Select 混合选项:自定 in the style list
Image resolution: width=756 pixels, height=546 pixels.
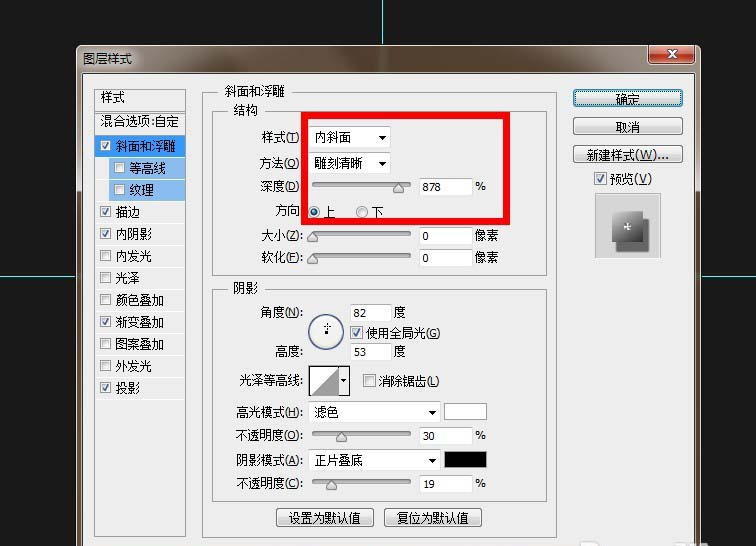[x=140, y=122]
